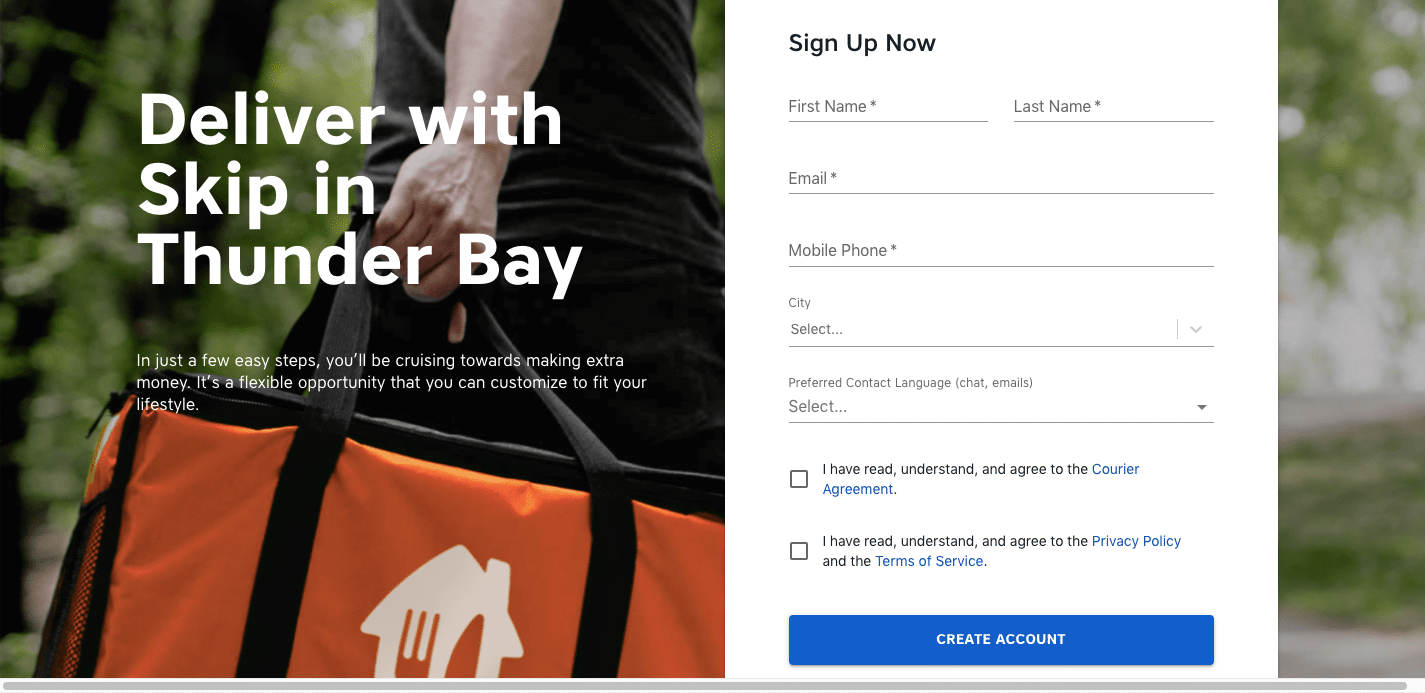1425x693 pixels.
Task: Focus the Last Name field
Action: point(1113,106)
